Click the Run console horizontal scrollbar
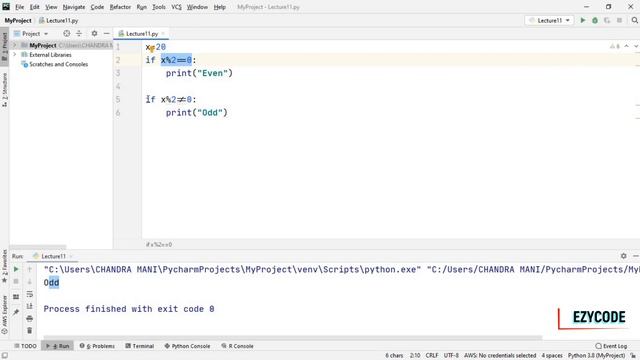This screenshot has height=360, width=640. 293,338
